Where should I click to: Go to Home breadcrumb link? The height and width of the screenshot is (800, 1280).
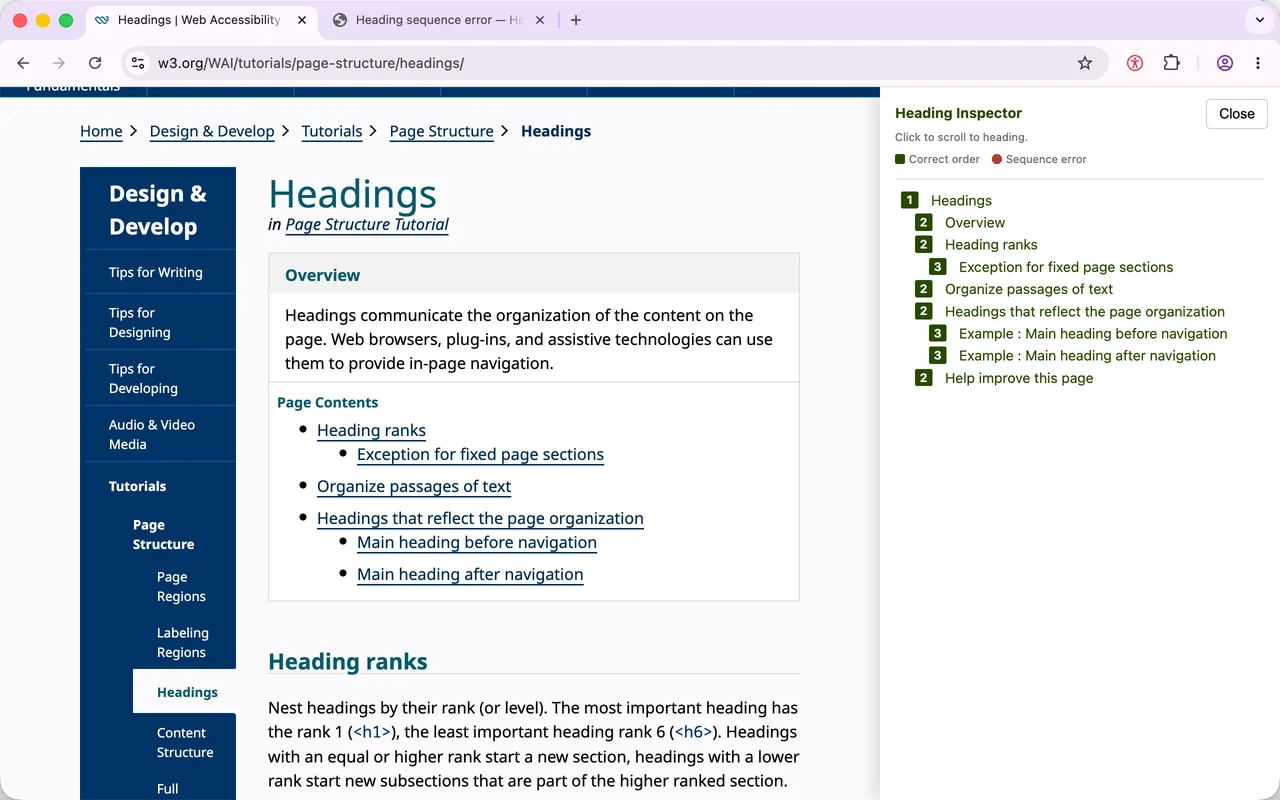click(x=101, y=131)
